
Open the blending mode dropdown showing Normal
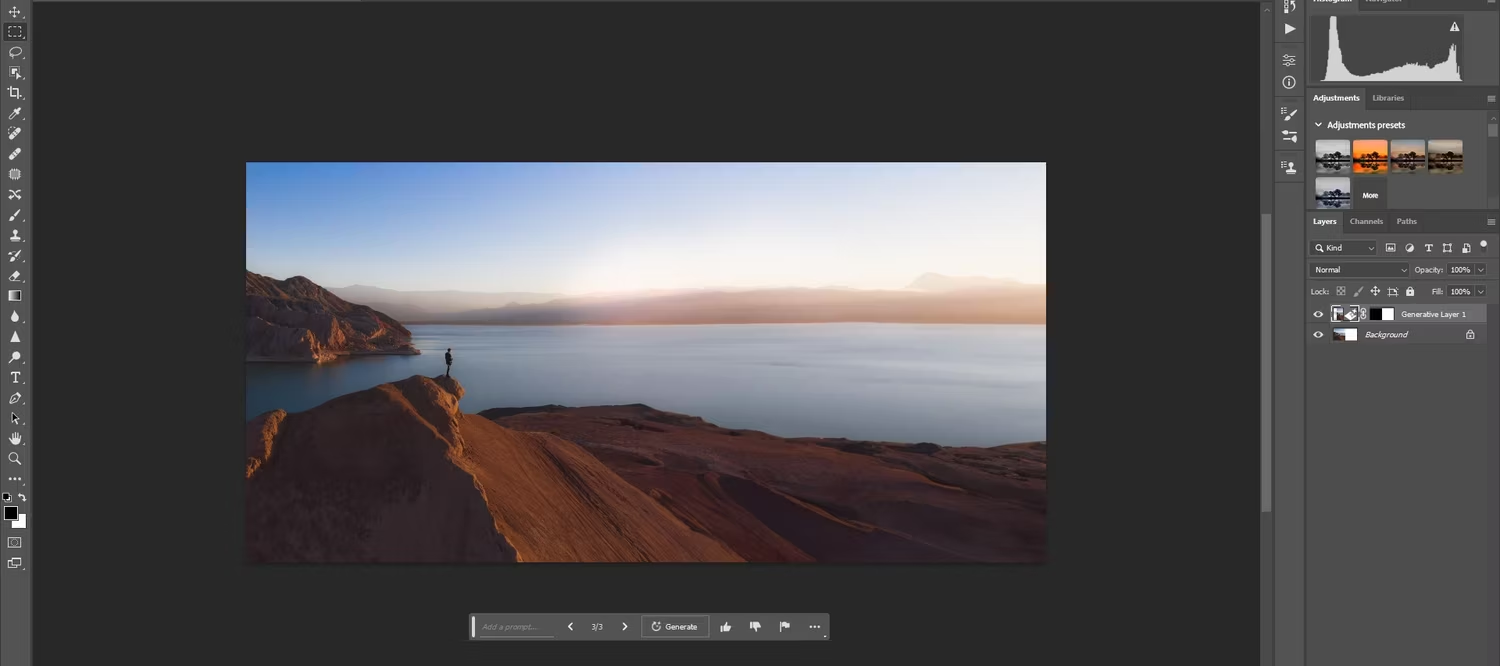tap(1358, 269)
